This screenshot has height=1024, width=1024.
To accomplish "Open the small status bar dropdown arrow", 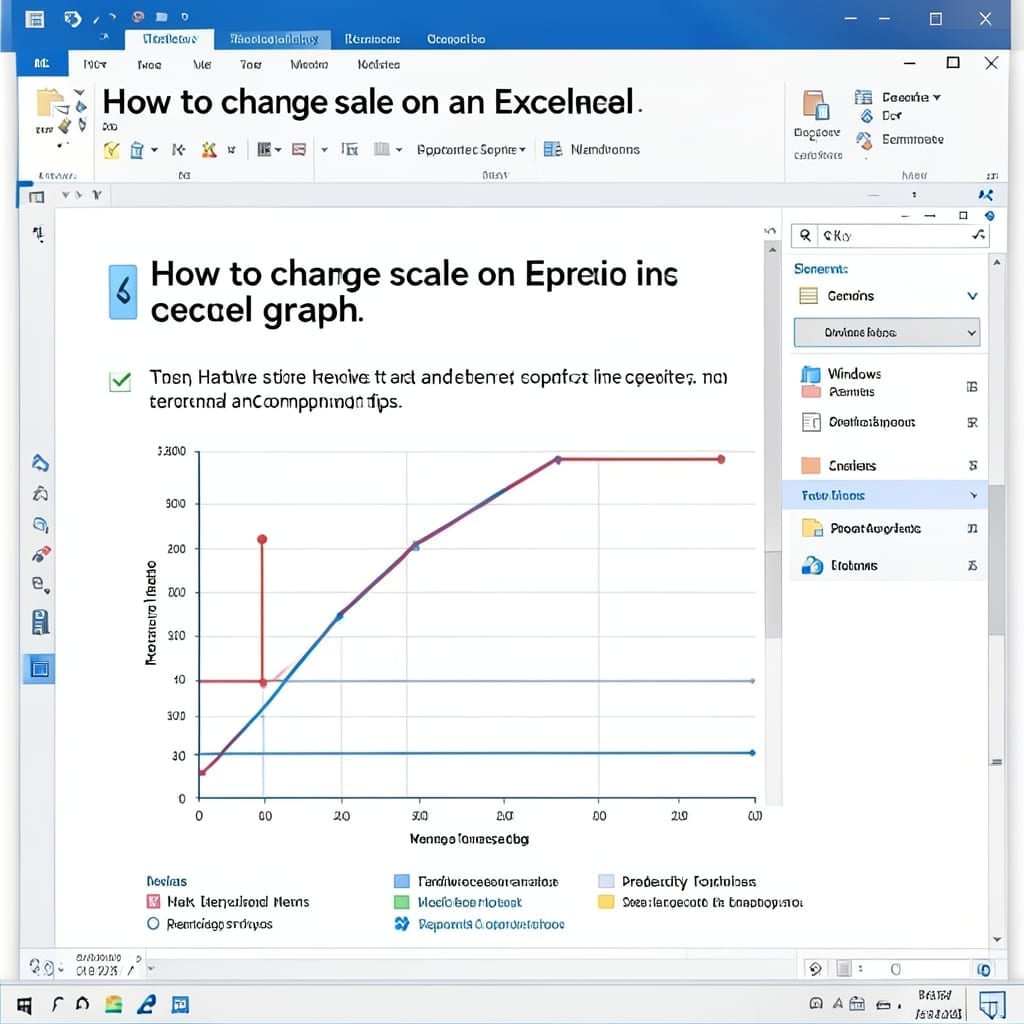I will click(x=151, y=968).
